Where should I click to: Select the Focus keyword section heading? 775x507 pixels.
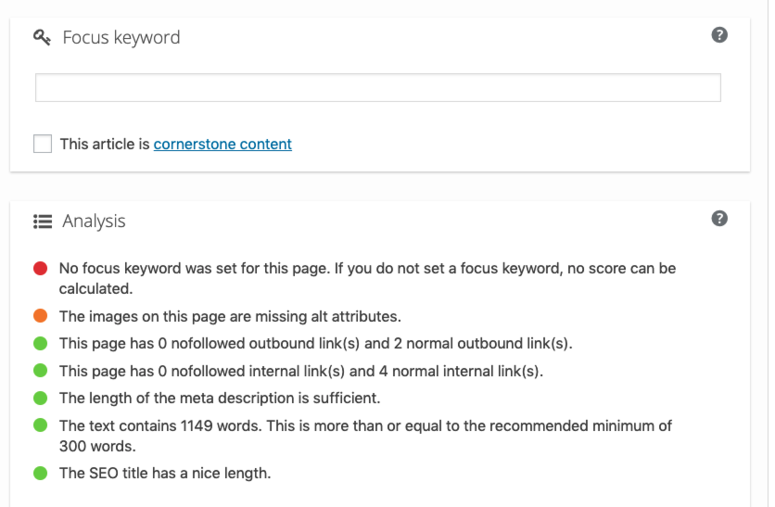(121, 38)
